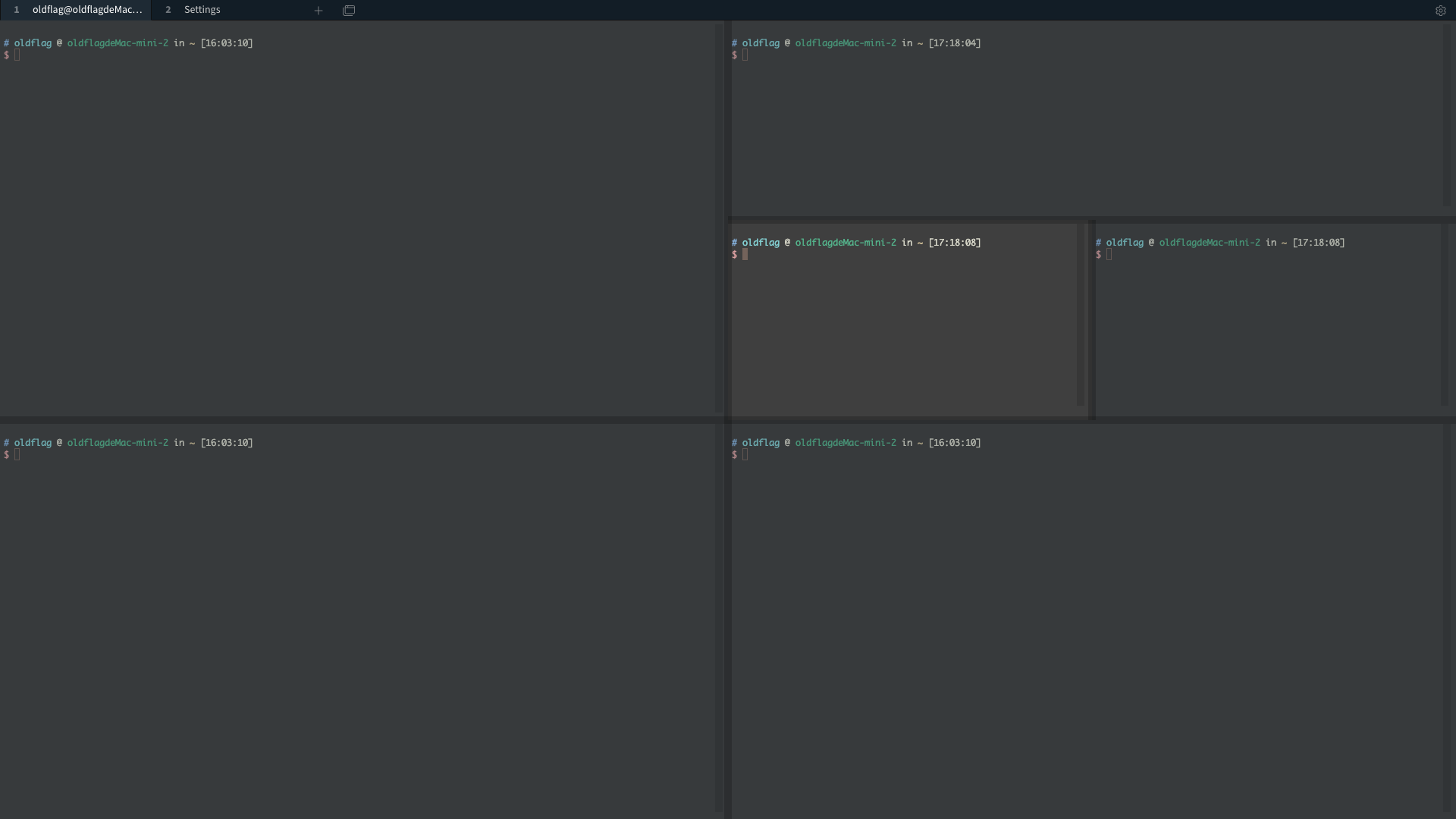This screenshot has width=1456, height=819.
Task: Focus the rightmost pane showing 17:18:08
Action: pos(1274,326)
